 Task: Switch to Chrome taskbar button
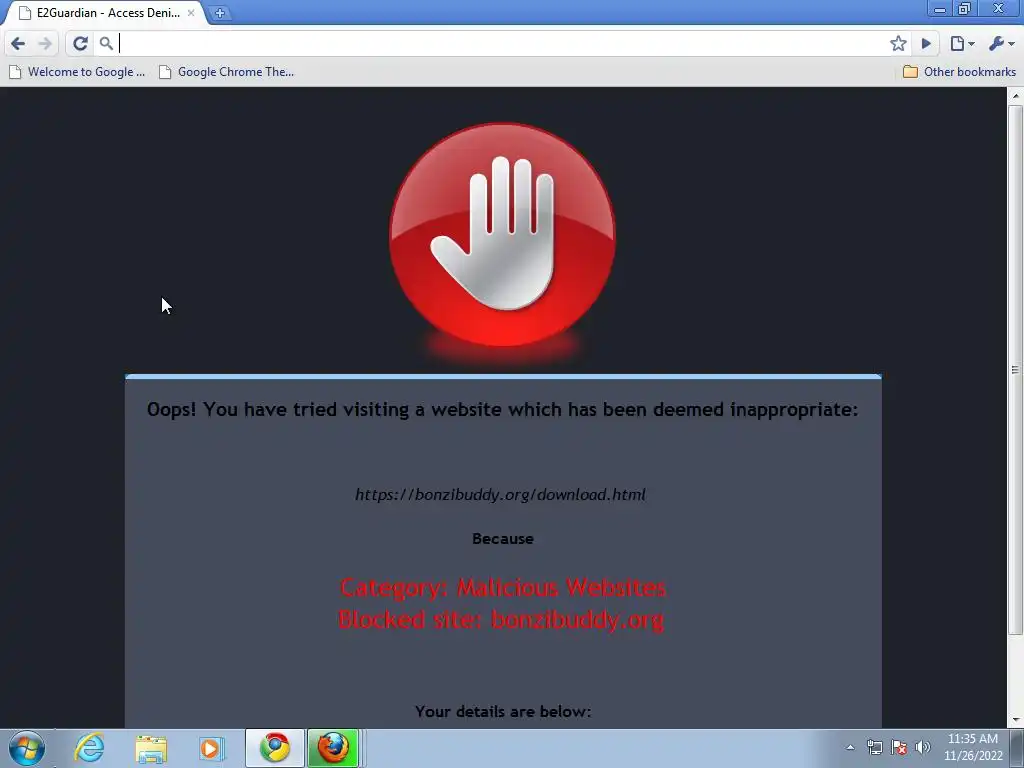coord(275,748)
